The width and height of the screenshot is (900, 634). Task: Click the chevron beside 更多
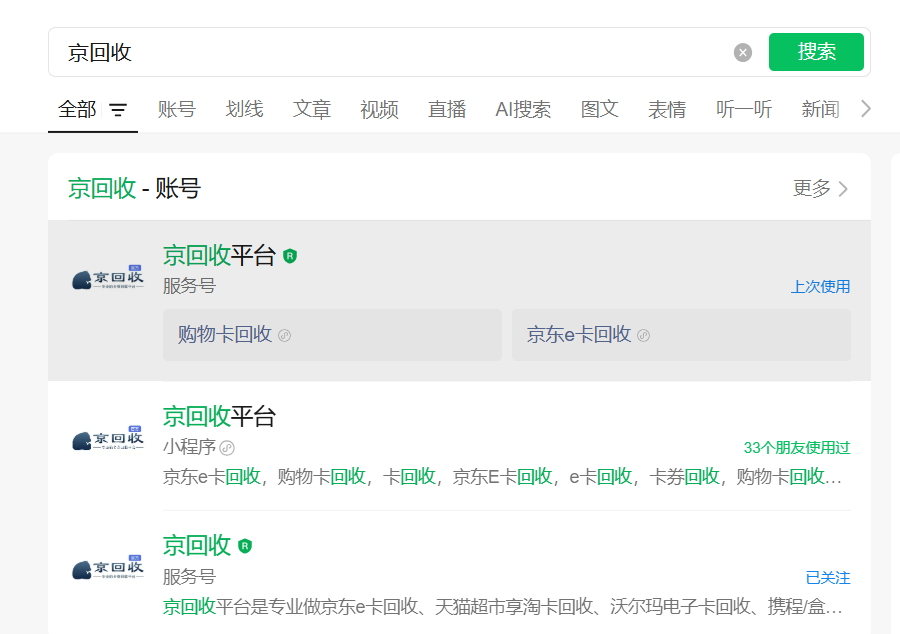pos(843,189)
